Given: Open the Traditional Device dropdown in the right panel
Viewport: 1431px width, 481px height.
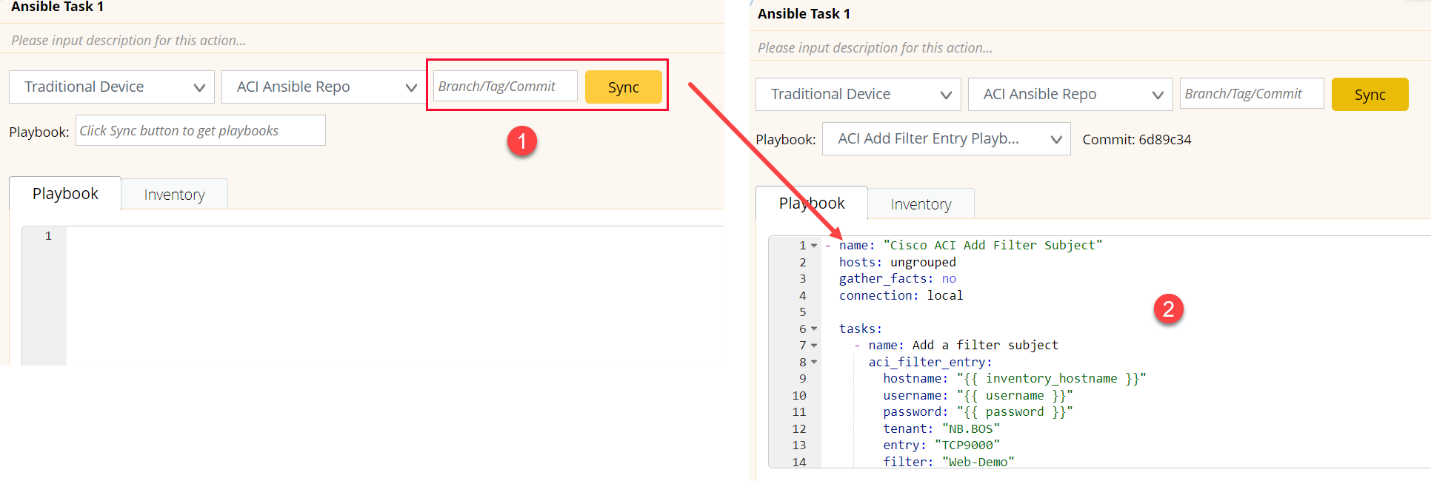Looking at the screenshot, I should click(x=858, y=94).
